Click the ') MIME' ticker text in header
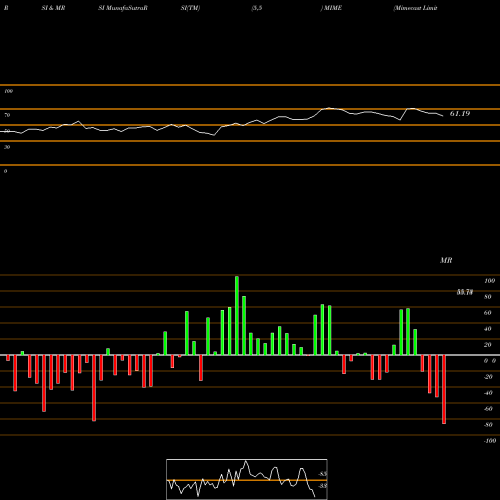 [331, 8]
